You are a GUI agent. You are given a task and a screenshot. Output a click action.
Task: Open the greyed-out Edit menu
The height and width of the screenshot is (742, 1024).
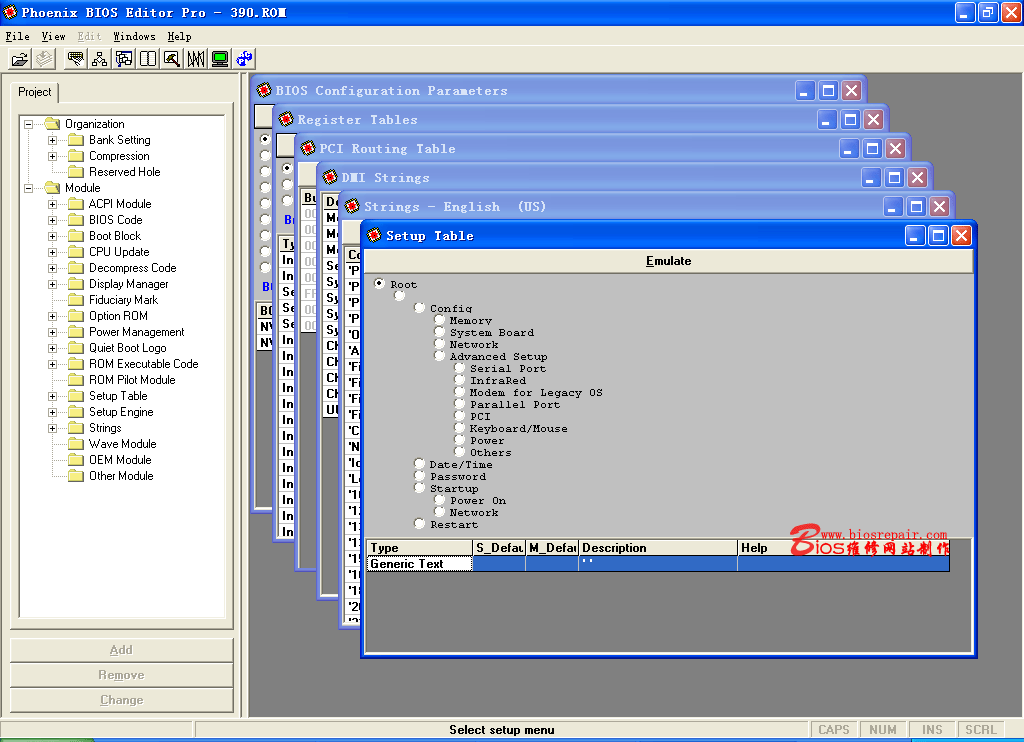pos(89,37)
